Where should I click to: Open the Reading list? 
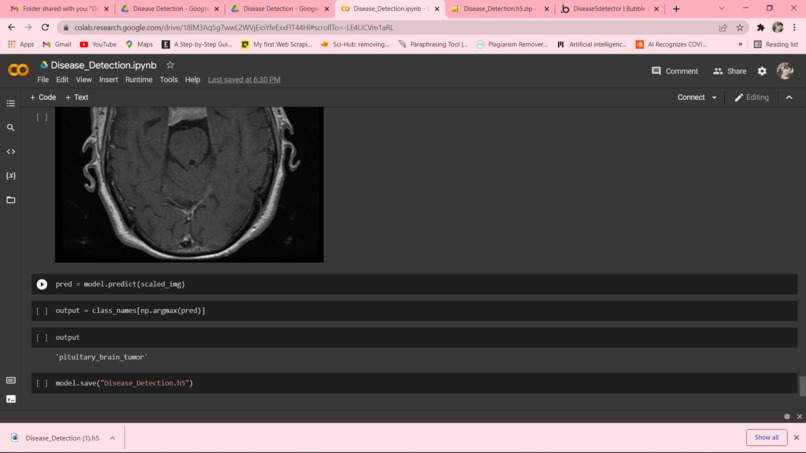click(x=776, y=45)
